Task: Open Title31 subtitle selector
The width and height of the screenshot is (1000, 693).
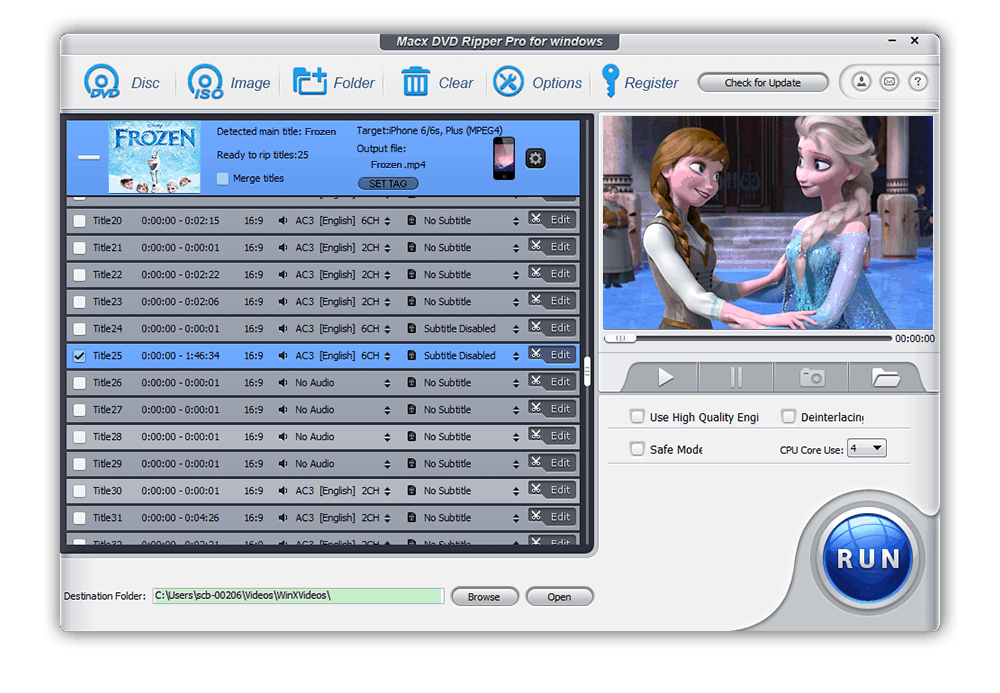Action: click(515, 518)
